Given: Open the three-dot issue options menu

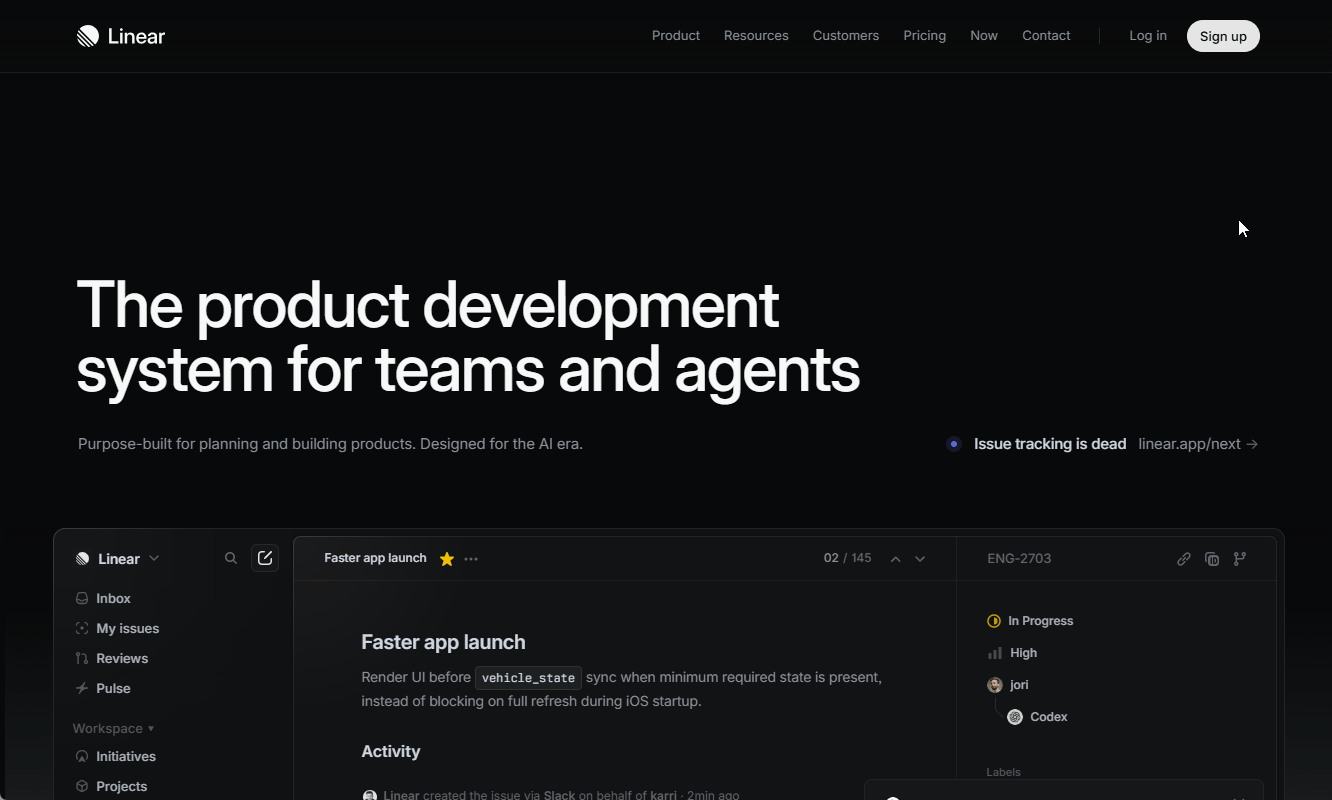Looking at the screenshot, I should coord(471,559).
